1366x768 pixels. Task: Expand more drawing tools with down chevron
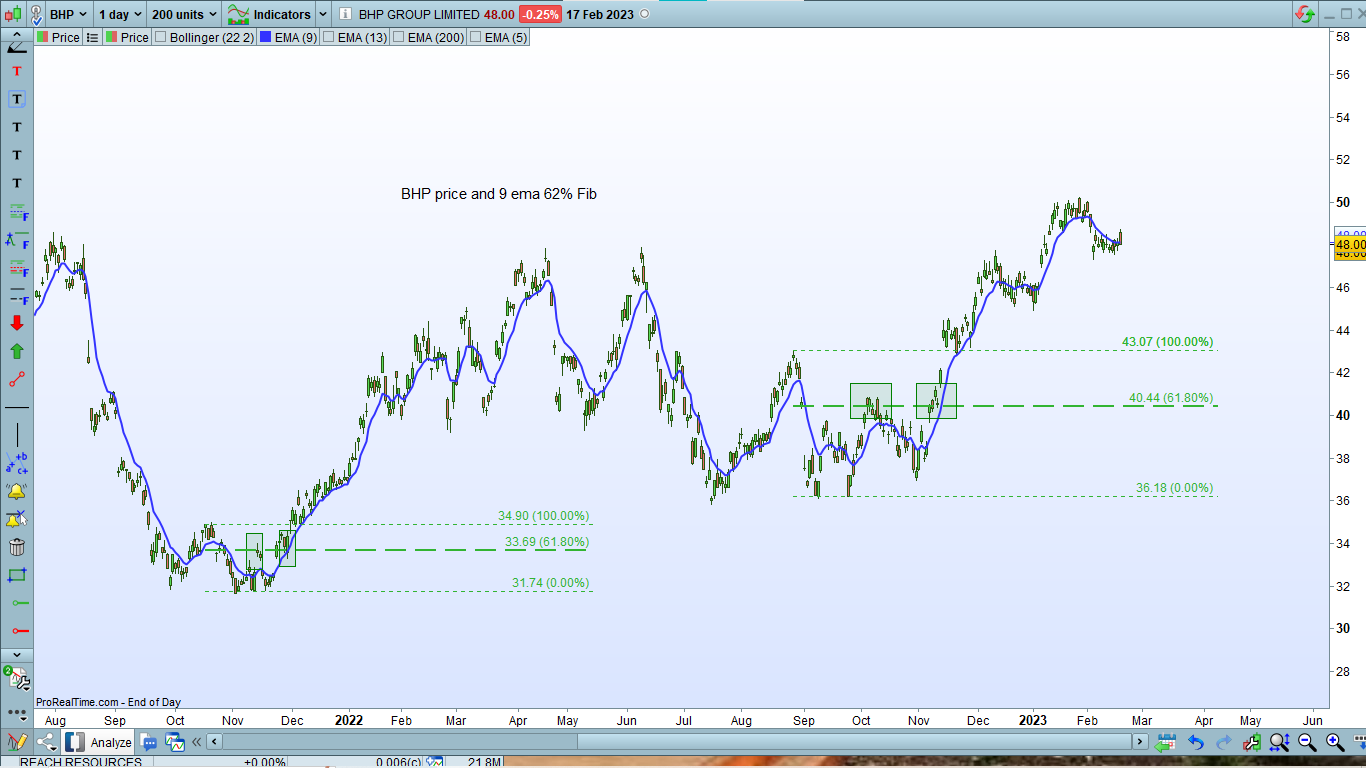(17, 654)
